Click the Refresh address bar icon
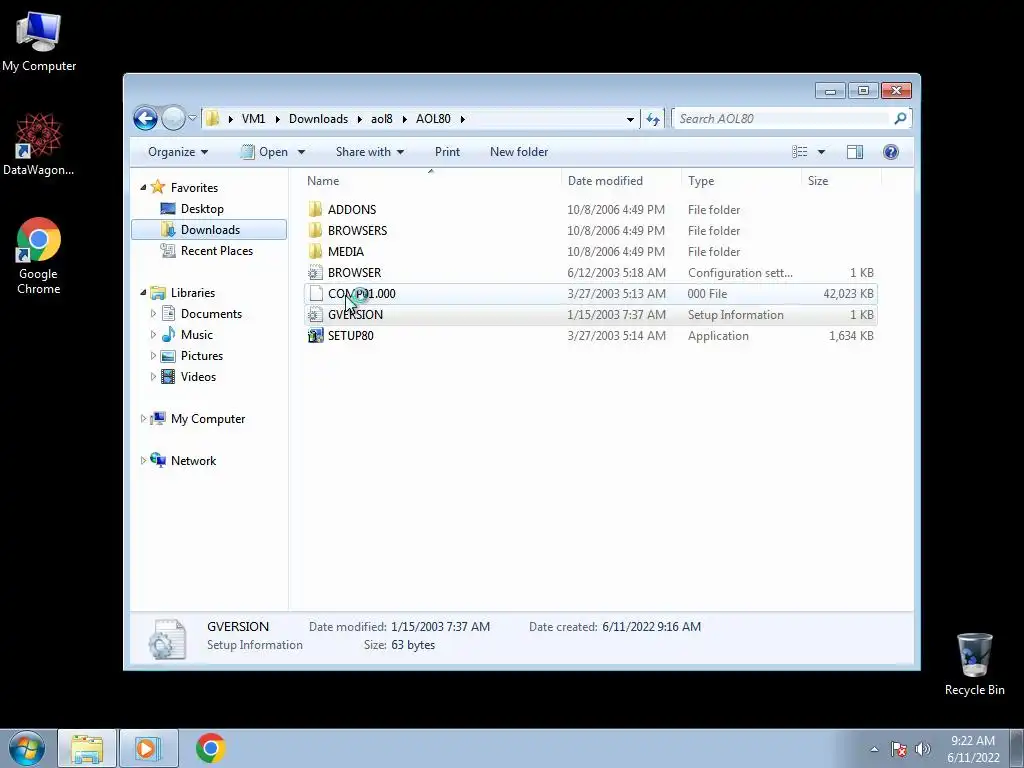Viewport: 1024px width, 768px height. point(652,119)
